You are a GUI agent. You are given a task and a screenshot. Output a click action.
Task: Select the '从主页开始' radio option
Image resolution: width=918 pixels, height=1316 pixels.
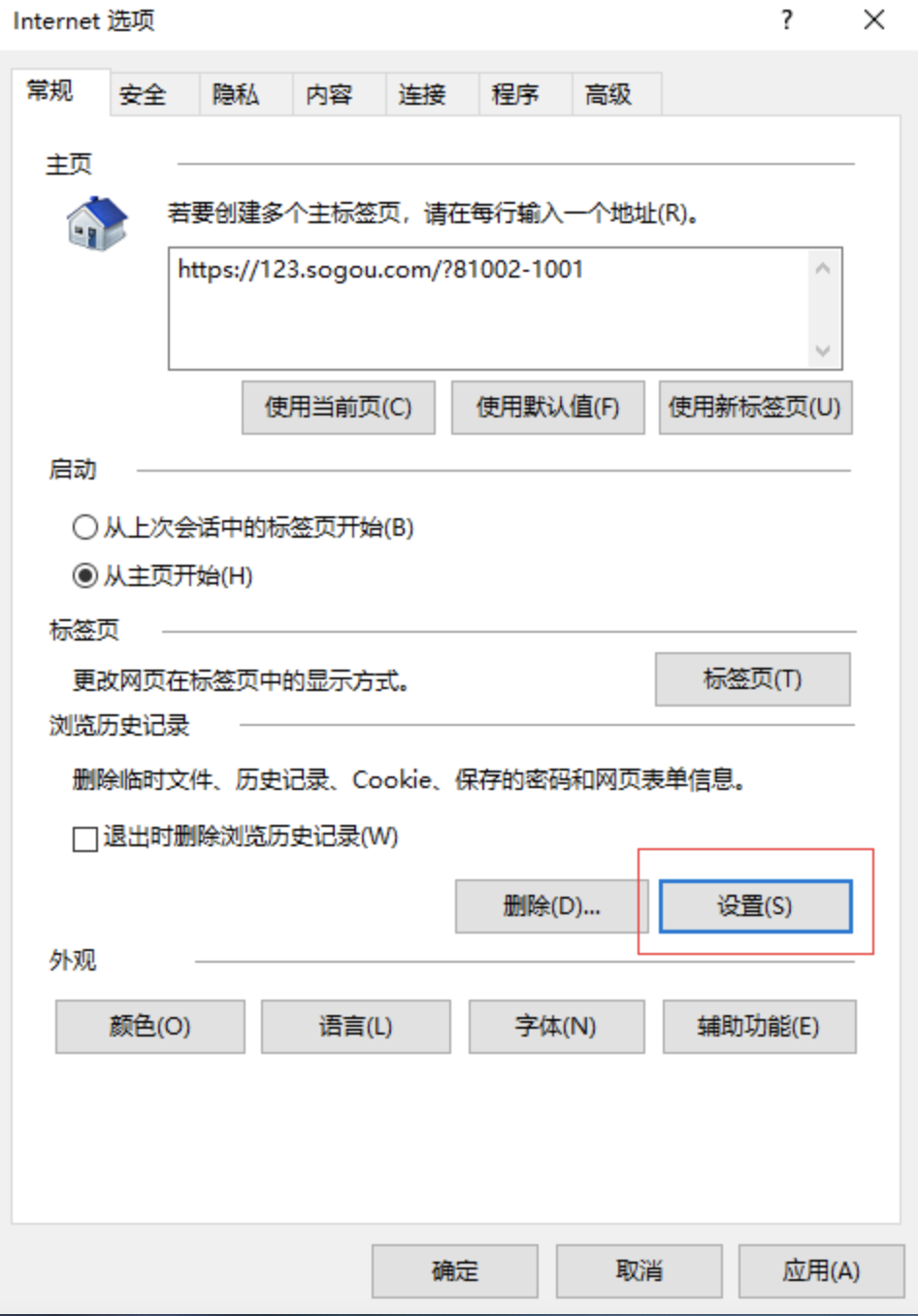coord(85,576)
